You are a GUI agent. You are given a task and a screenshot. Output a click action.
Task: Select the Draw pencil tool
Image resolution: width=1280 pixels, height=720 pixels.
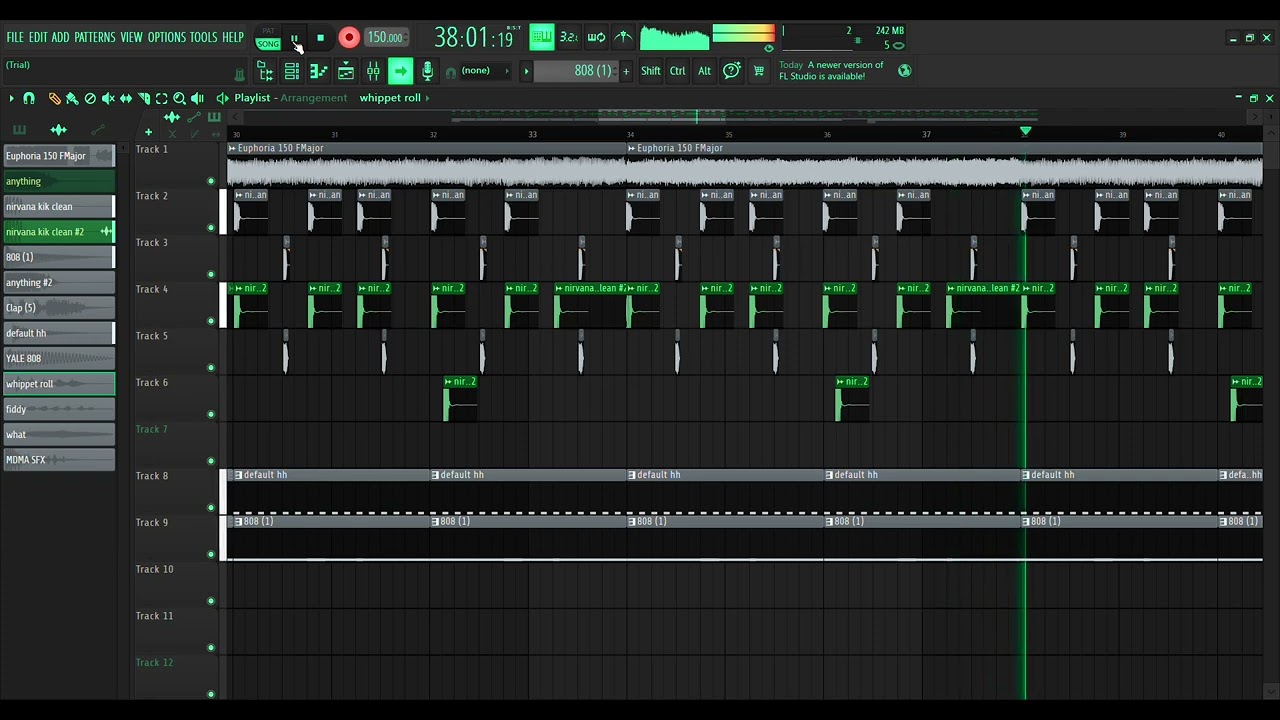click(54, 98)
